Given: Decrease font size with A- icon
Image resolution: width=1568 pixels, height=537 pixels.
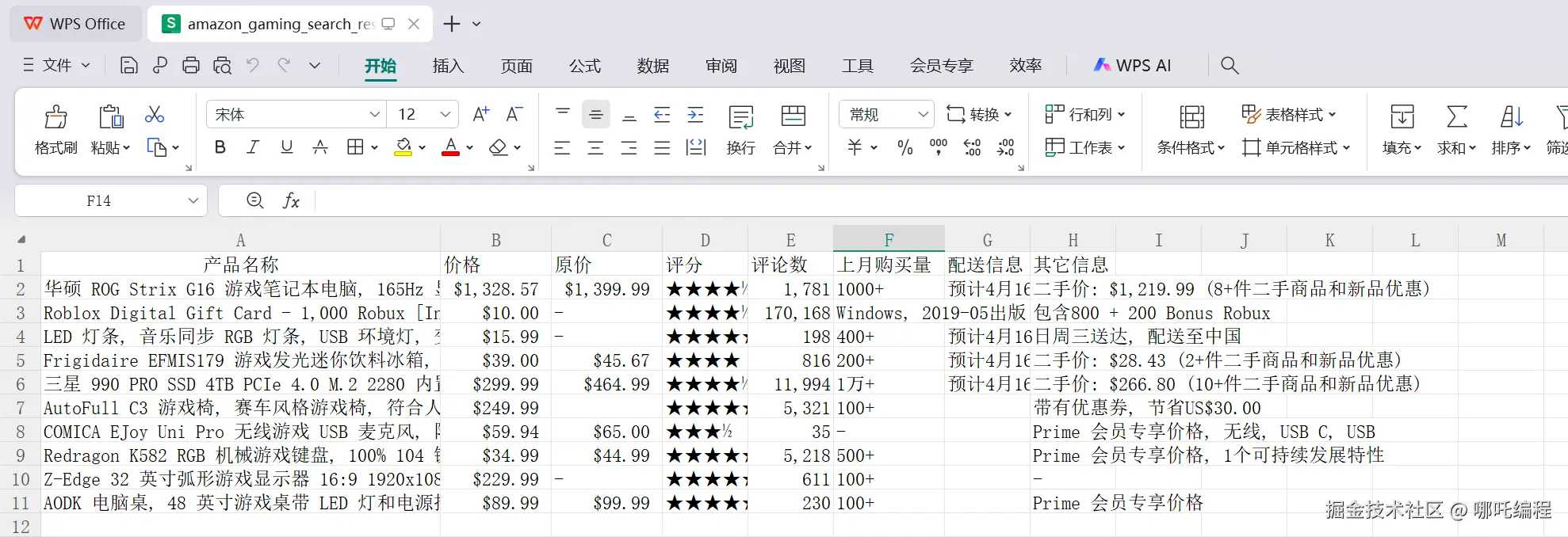Looking at the screenshot, I should point(514,115).
